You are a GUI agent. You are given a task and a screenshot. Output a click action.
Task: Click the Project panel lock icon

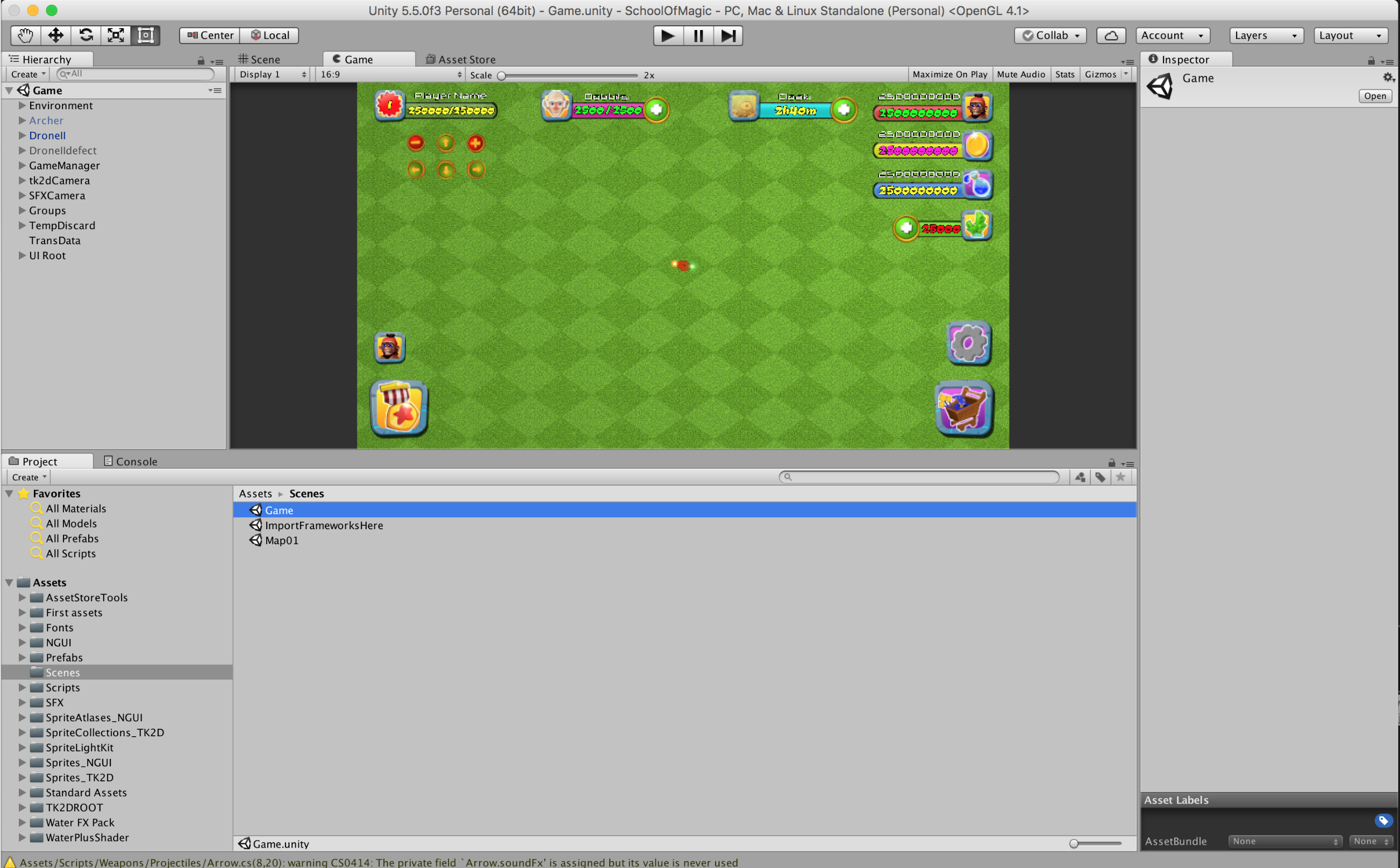pyautogui.click(x=1111, y=463)
